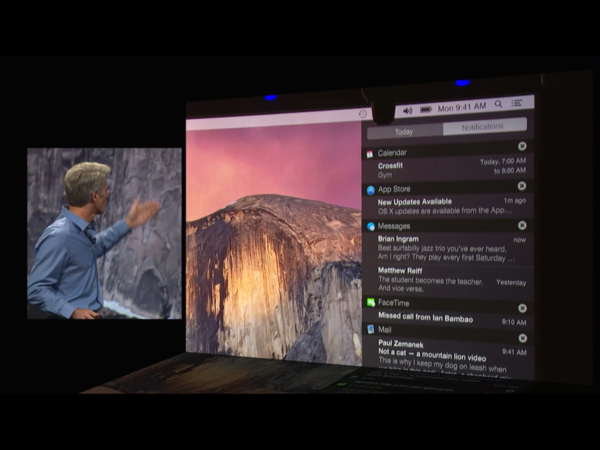Click the Messages section header label
This screenshot has height=450, width=600.
(x=394, y=226)
